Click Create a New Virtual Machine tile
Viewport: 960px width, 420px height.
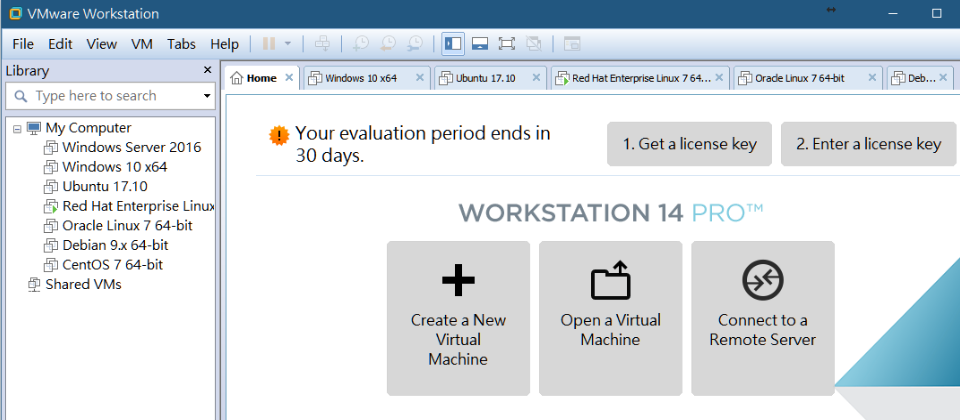click(x=458, y=318)
